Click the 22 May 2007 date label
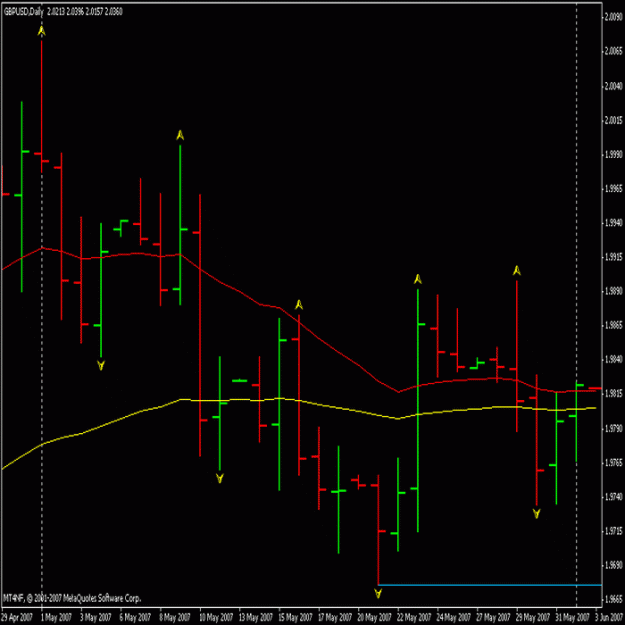Viewport: 625px width, 625px height. click(414, 618)
